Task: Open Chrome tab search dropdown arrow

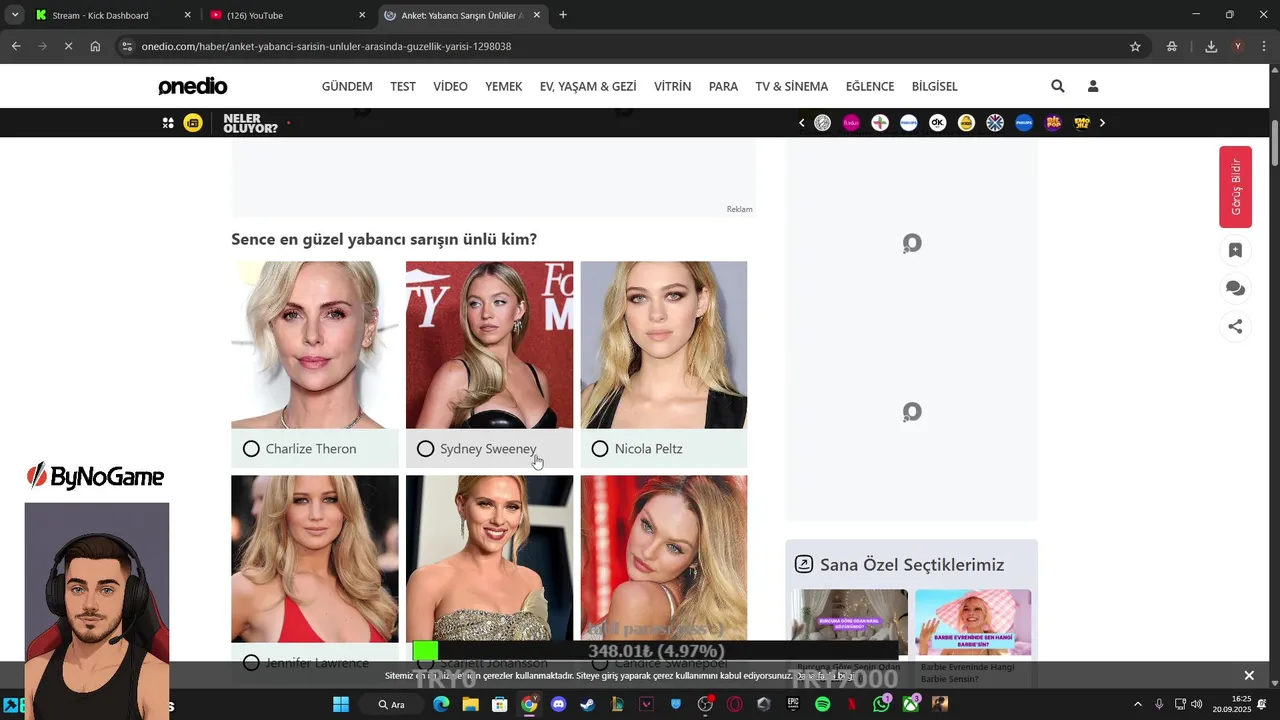Action: [15, 15]
